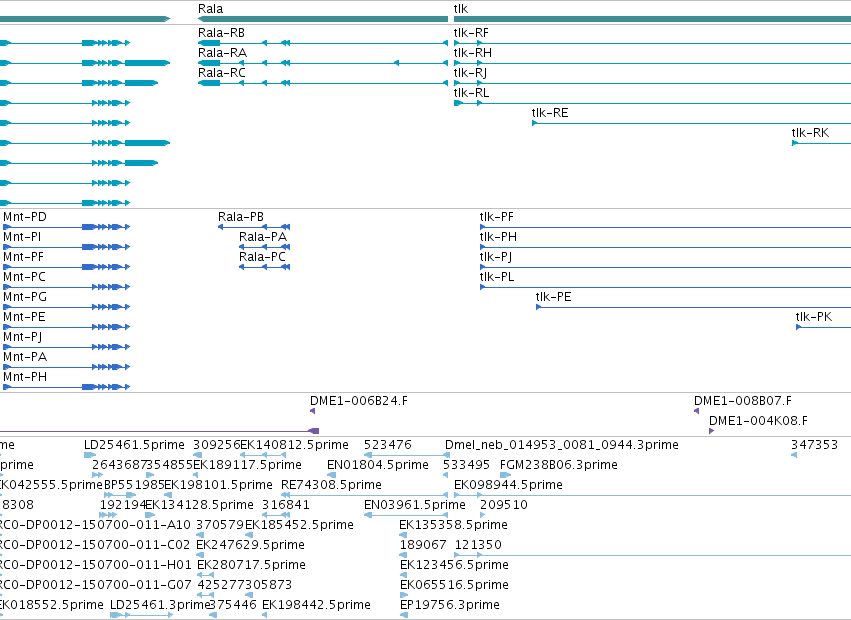
Task: Select the 523476 feature label
Action: coord(388,445)
